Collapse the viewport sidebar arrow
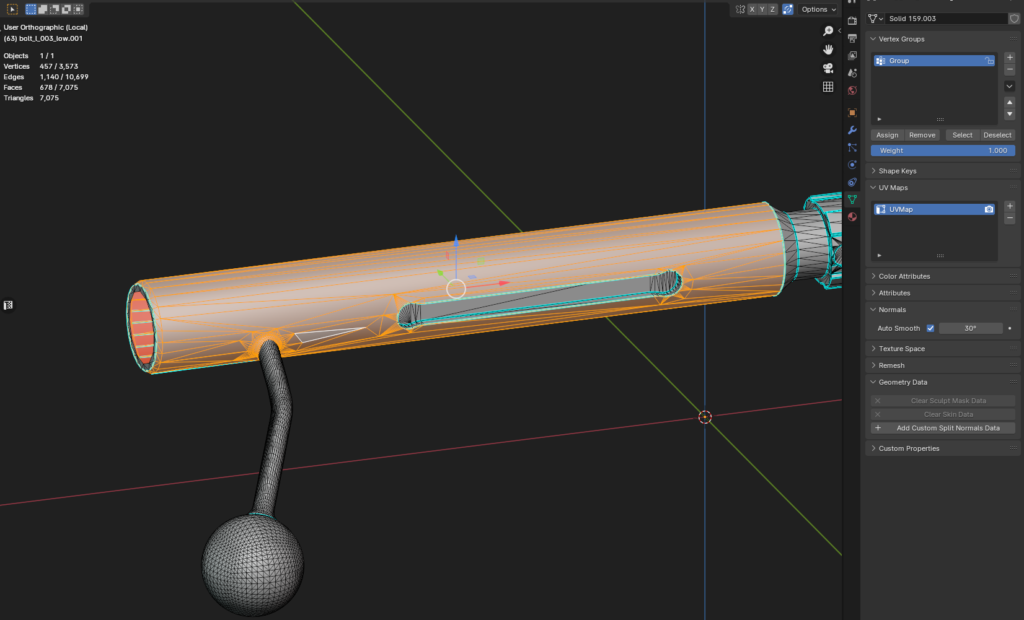 coord(839,31)
